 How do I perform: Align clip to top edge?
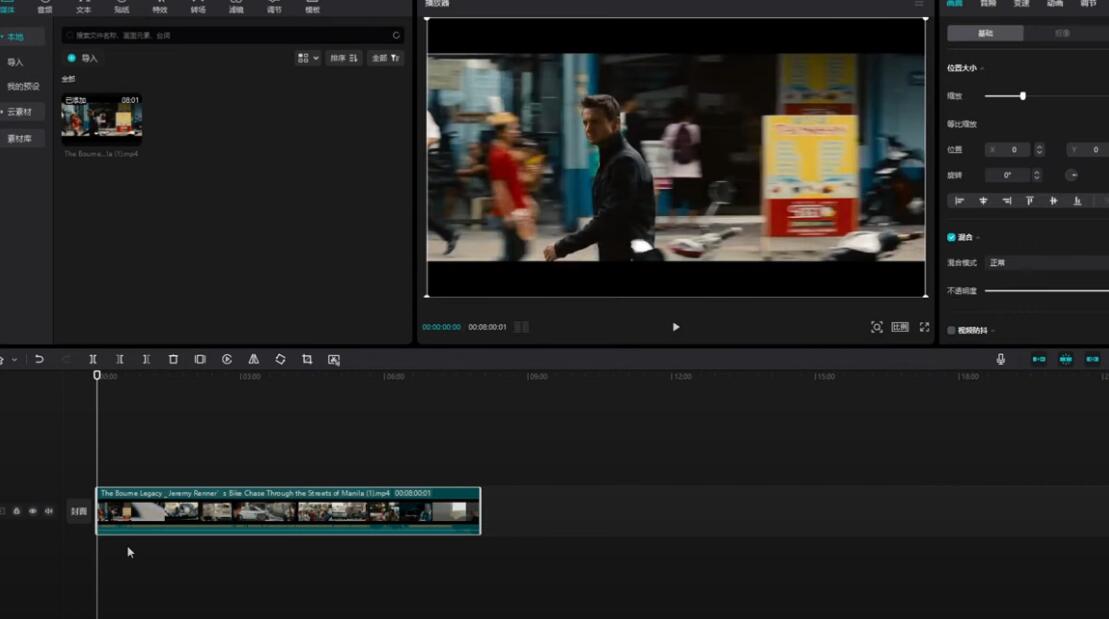1030,201
